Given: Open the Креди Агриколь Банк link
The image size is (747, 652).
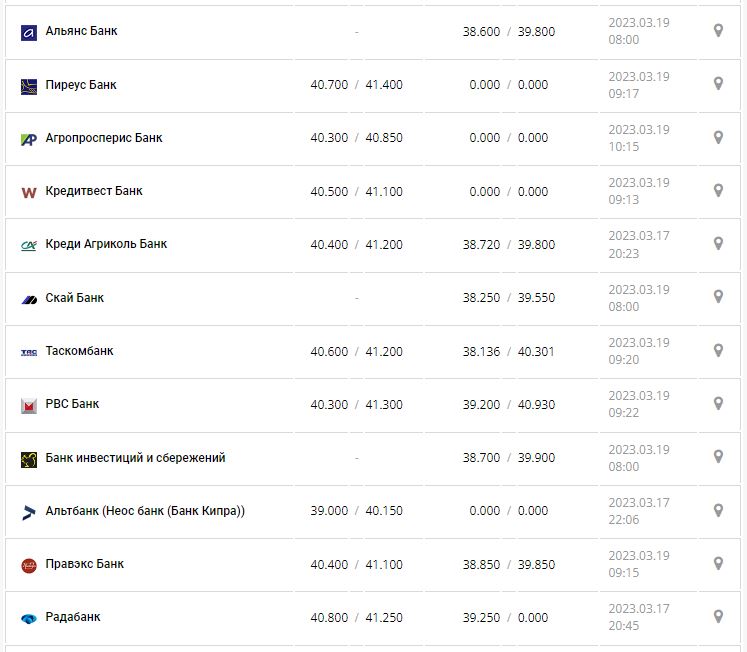Looking at the screenshot, I should pos(106,244).
